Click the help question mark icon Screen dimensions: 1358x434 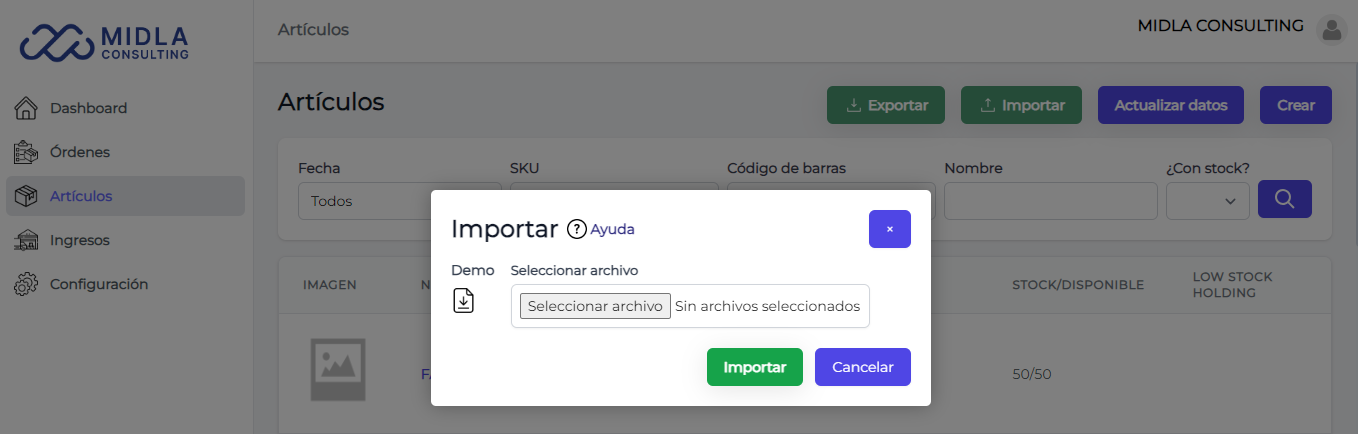click(x=576, y=229)
